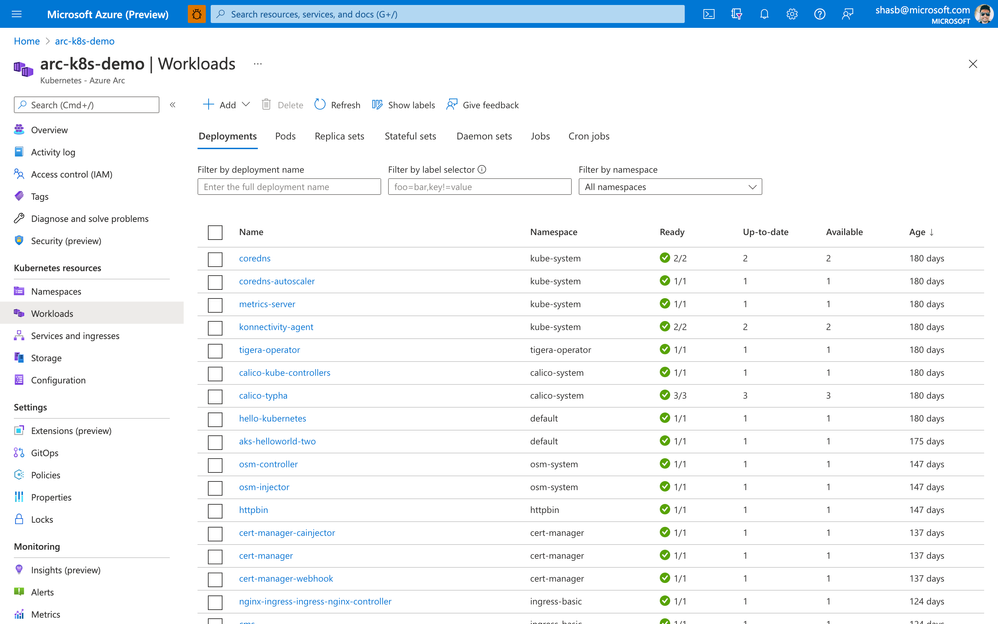Click the top search resources box
The height and width of the screenshot is (624, 998).
[x=447, y=14]
